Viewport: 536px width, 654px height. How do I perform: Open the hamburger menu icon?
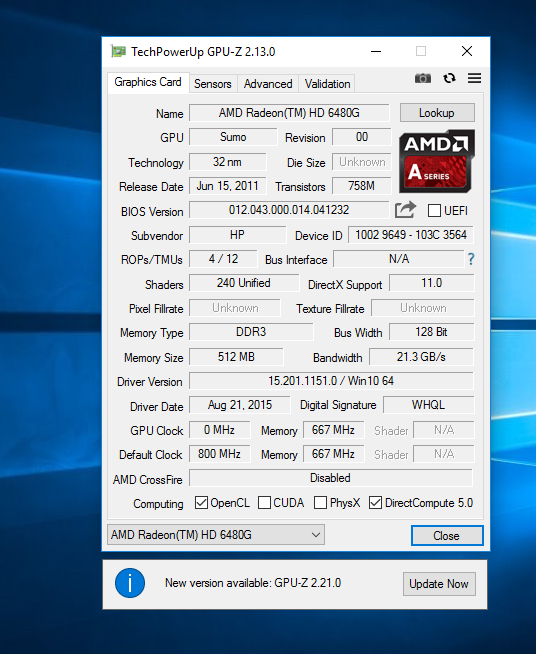point(474,78)
